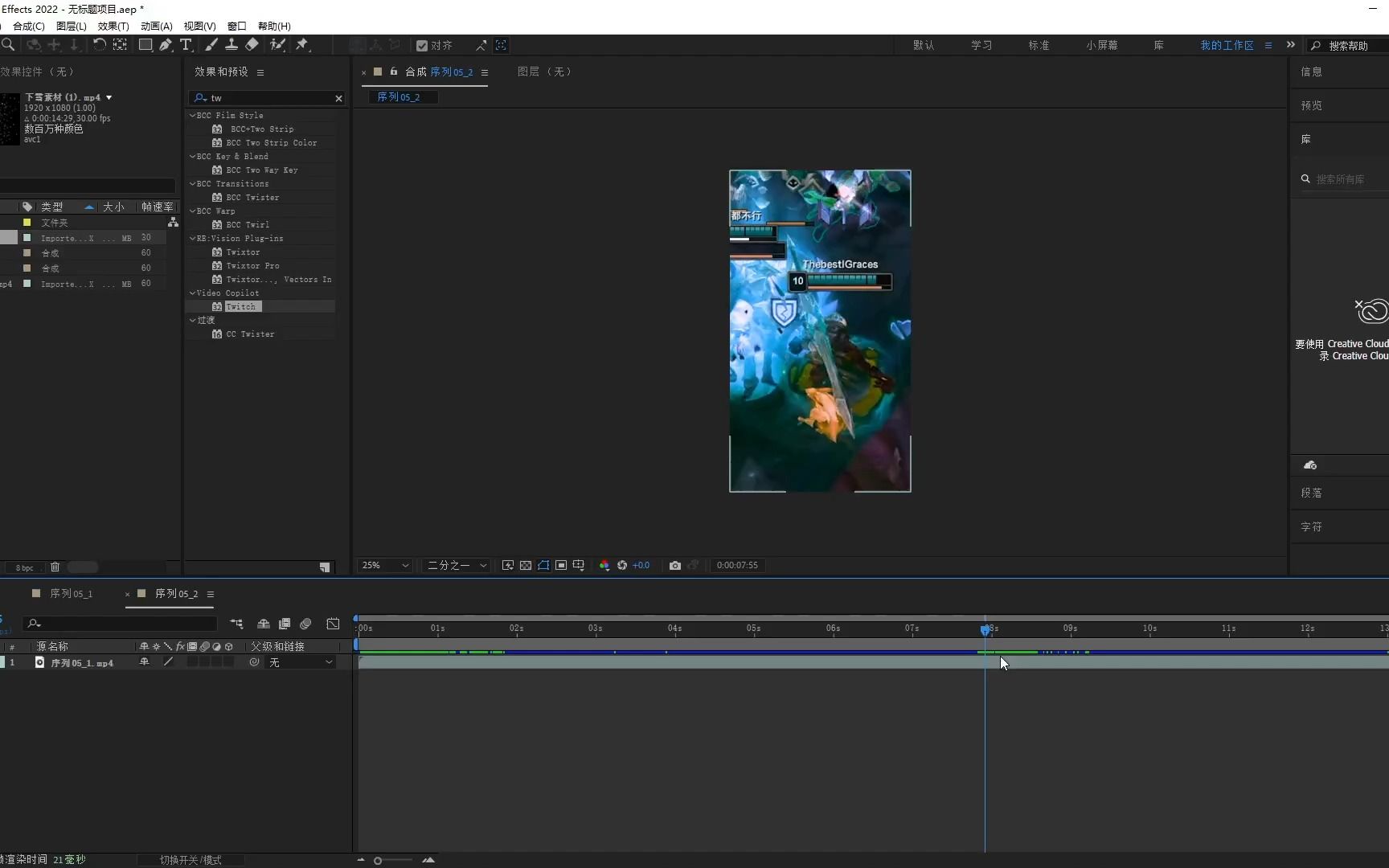Click the show channel color icon
The width and height of the screenshot is (1389, 868).
pos(604,566)
